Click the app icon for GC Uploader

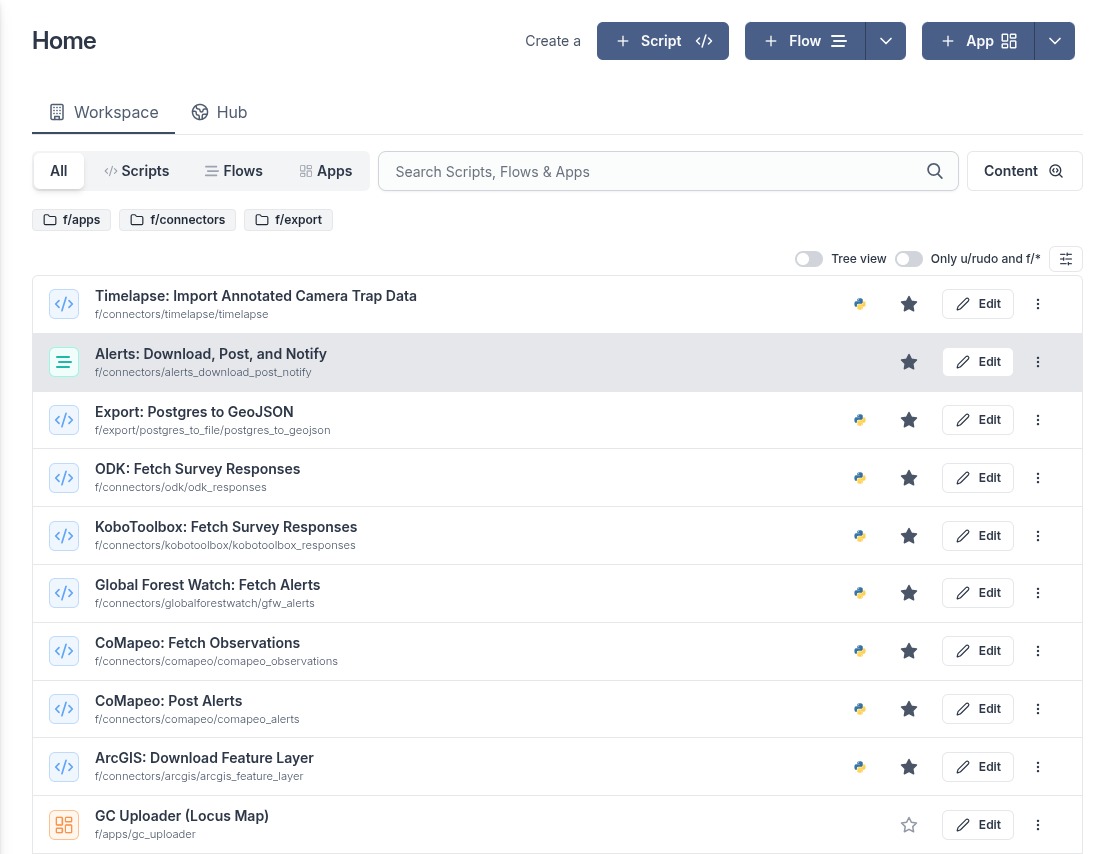(x=64, y=825)
